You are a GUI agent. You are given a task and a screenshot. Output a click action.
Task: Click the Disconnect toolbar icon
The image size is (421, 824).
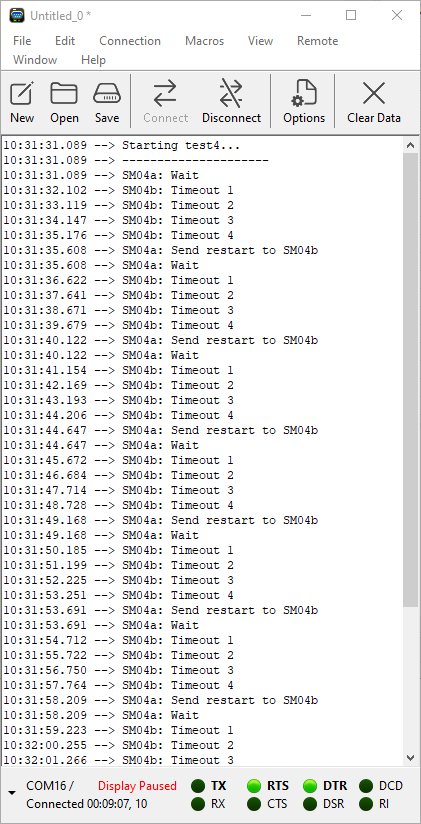(231, 94)
